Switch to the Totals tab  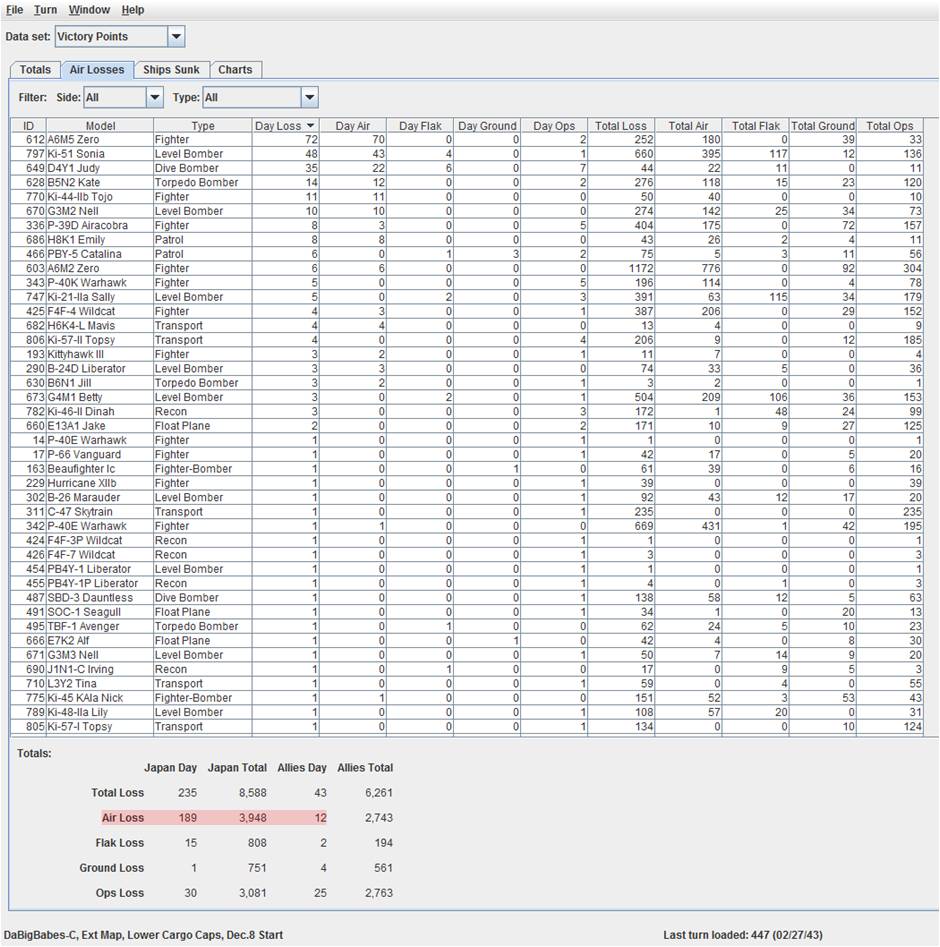coord(35,69)
